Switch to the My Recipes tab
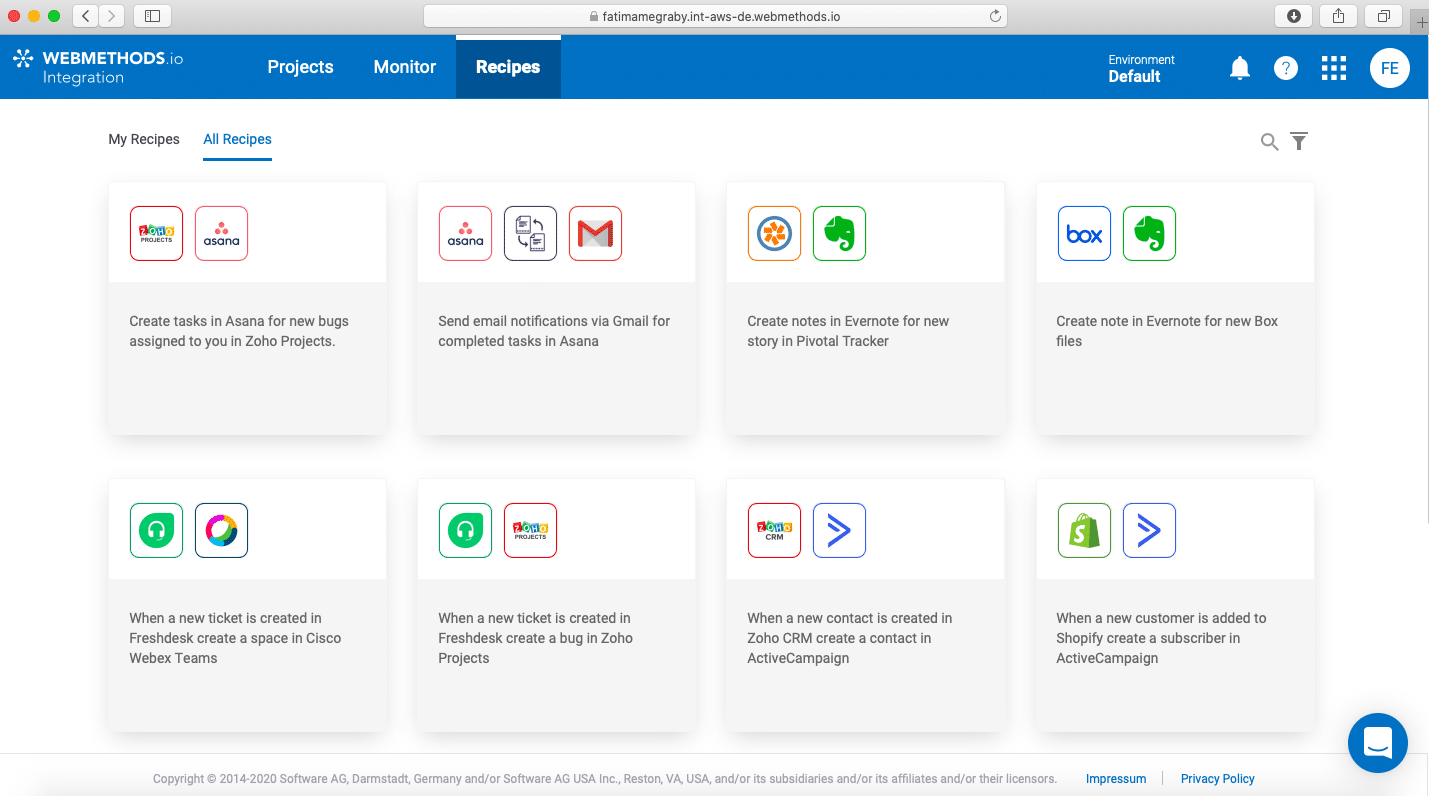Screen dimensions: 1429x796 (x=144, y=139)
